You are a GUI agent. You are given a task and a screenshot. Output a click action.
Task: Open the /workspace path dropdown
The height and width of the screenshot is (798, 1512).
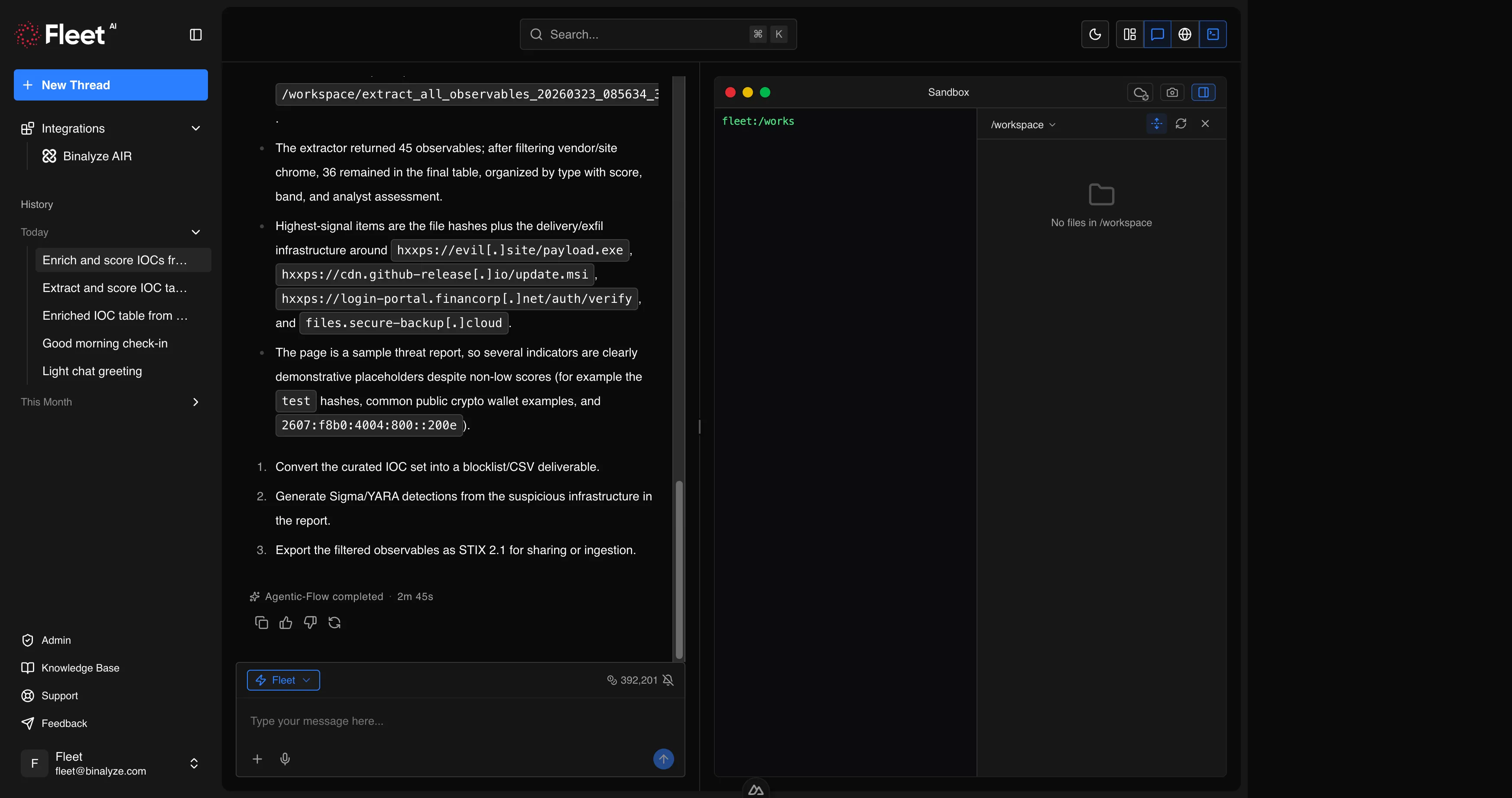1022,124
